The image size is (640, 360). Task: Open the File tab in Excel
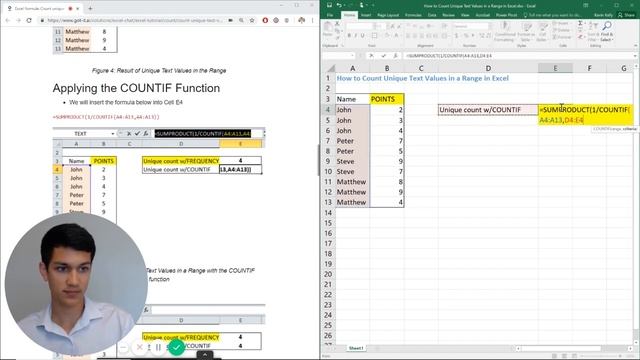(x=330, y=15)
